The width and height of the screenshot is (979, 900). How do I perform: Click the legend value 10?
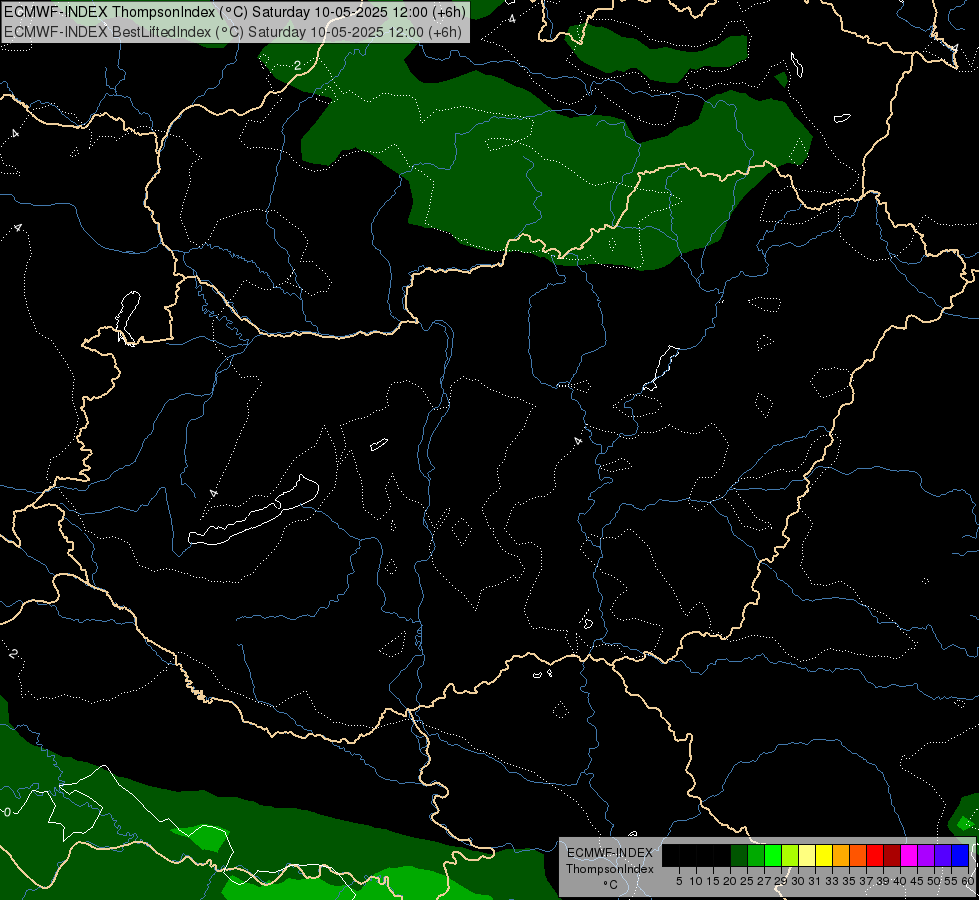click(x=696, y=881)
